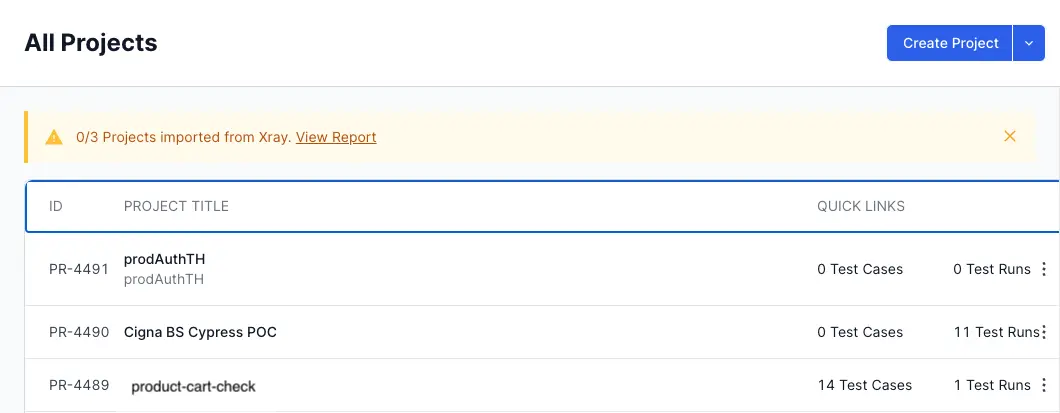1060x413 pixels.
Task: View 0 Test Cases for Cigna BS Cypress POC
Action: pos(860,332)
